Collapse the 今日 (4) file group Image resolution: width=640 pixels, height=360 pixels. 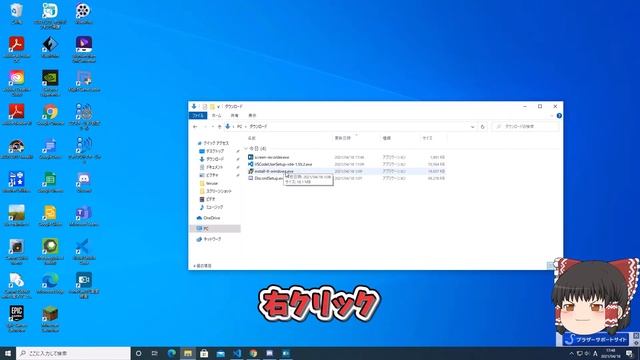pyautogui.click(x=246, y=149)
